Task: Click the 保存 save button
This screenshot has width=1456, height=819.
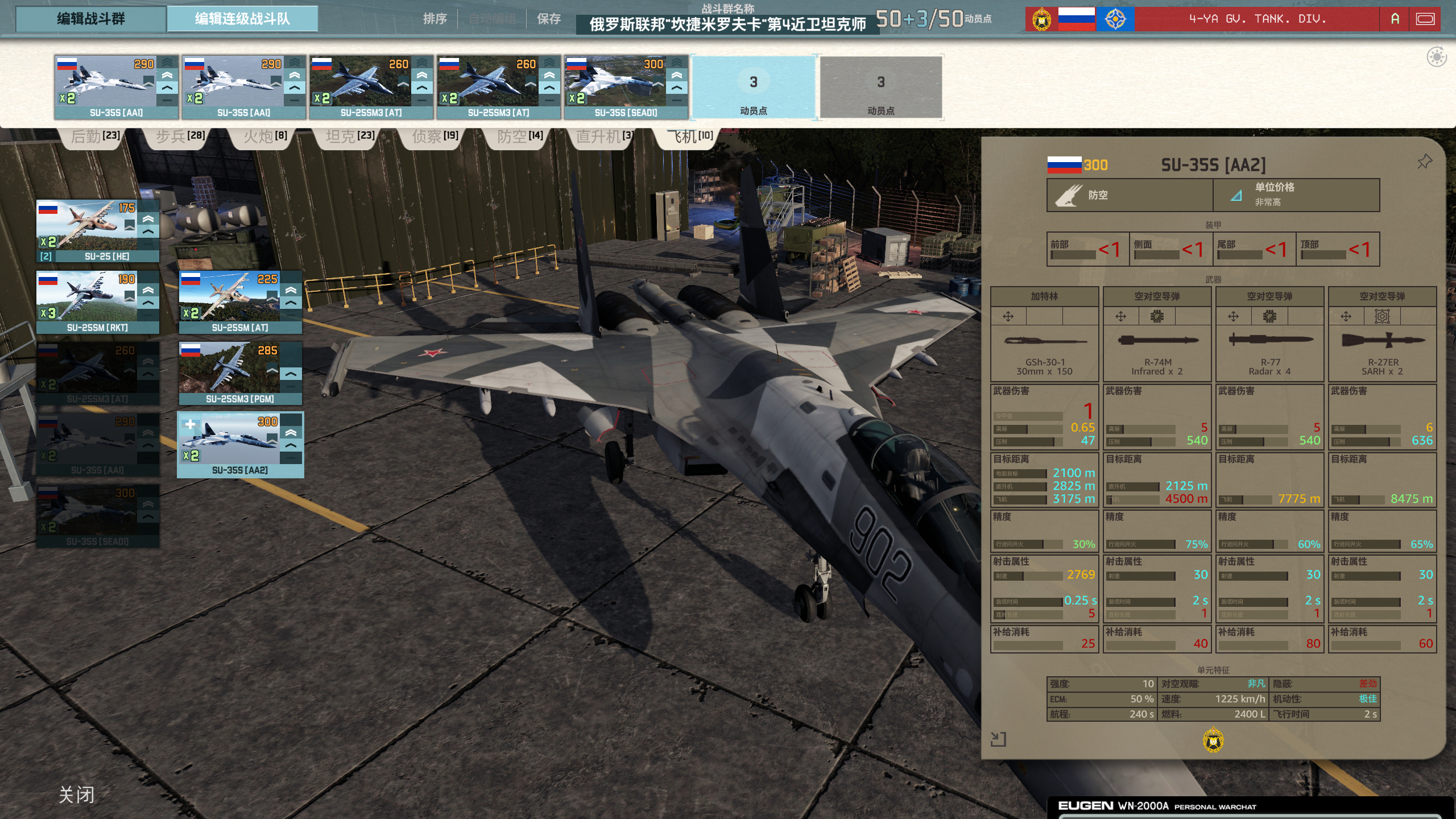Action: pyautogui.click(x=549, y=19)
